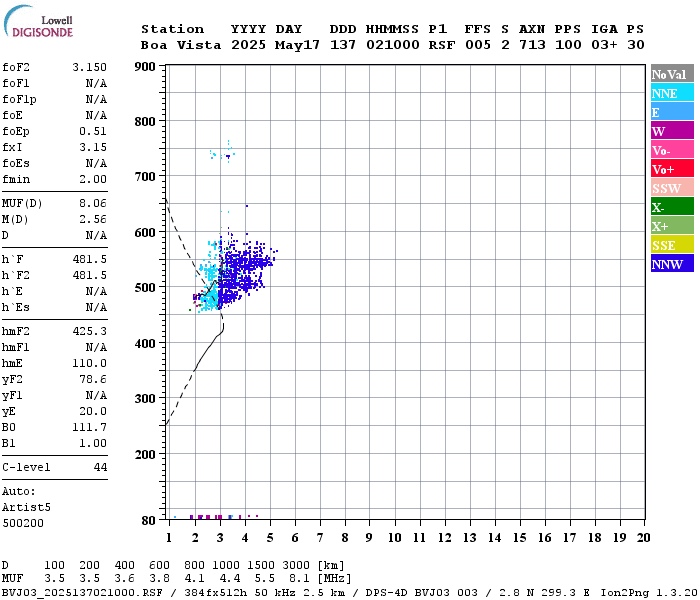The height and width of the screenshot is (600, 700).
Task: Select the Vo- pink legend swatch
Action: [672, 150]
